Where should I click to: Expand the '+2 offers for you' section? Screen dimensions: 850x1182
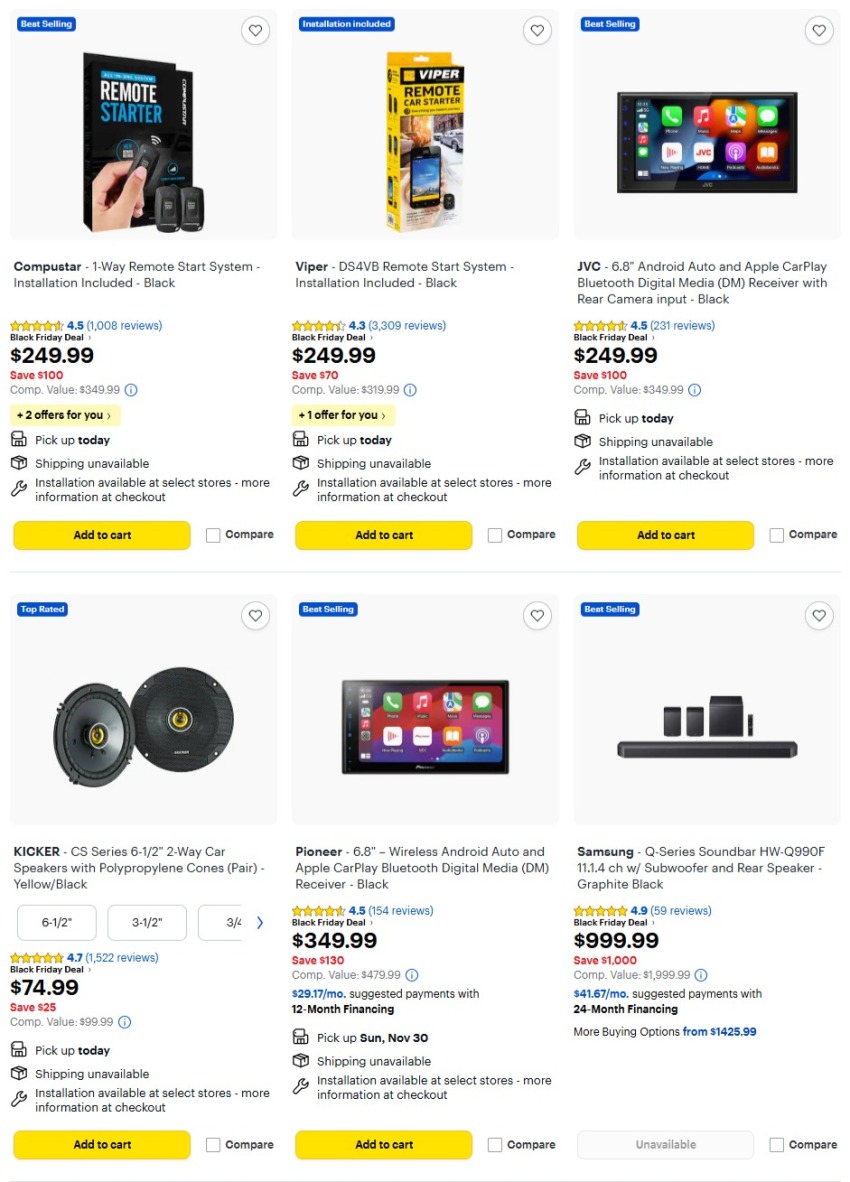point(64,414)
